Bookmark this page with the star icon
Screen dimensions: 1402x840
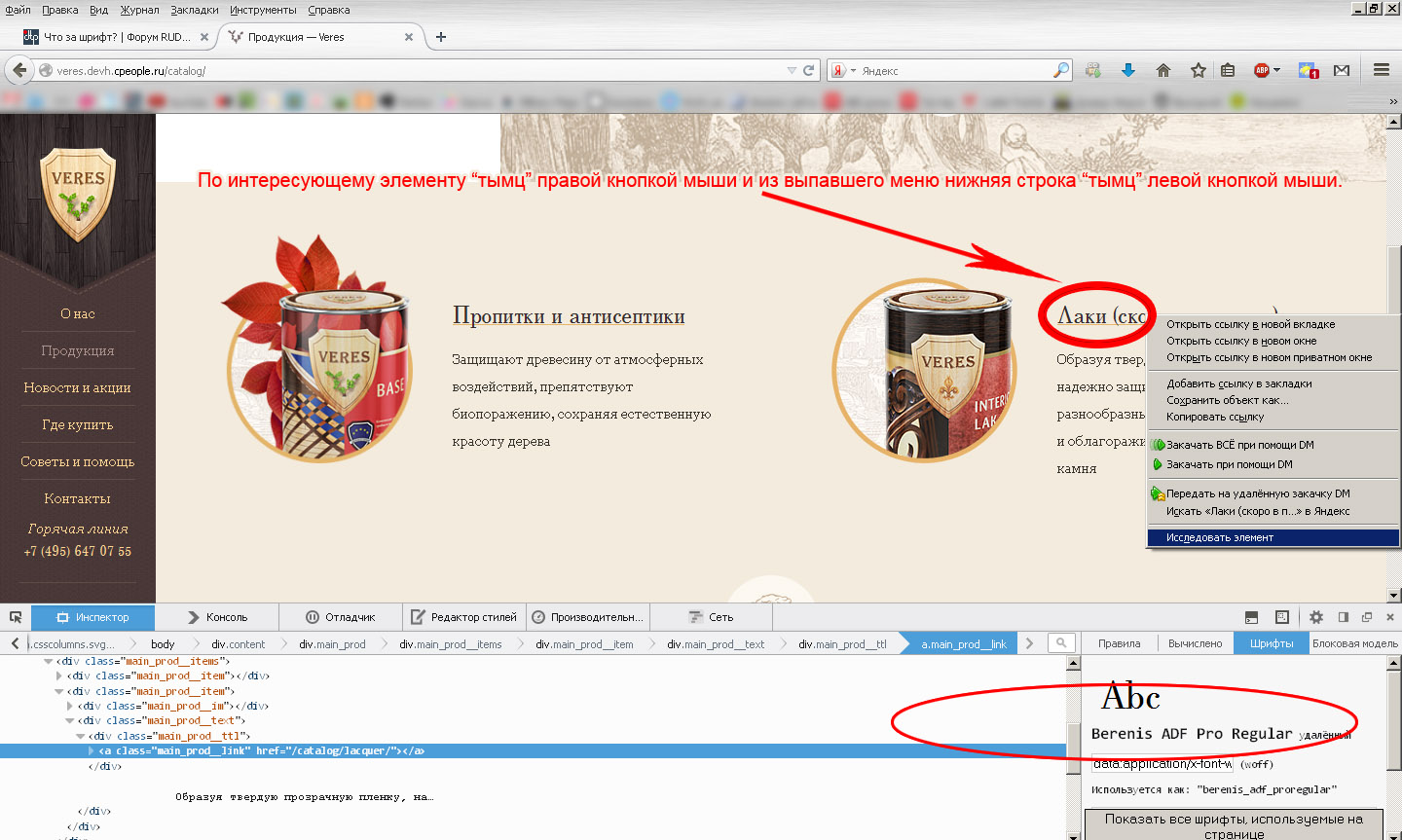1199,70
